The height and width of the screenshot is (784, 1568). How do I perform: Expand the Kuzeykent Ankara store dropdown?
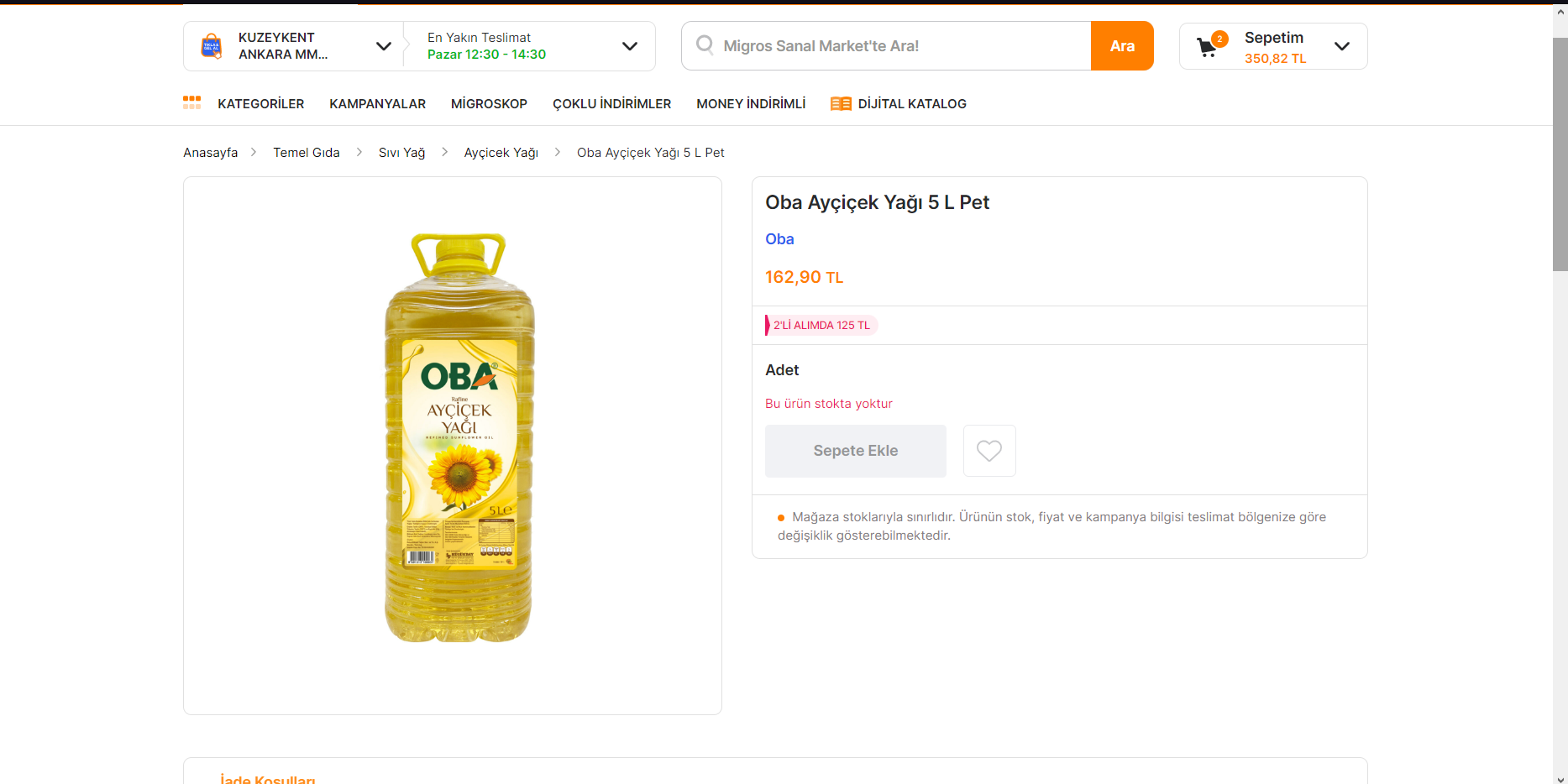click(x=384, y=46)
